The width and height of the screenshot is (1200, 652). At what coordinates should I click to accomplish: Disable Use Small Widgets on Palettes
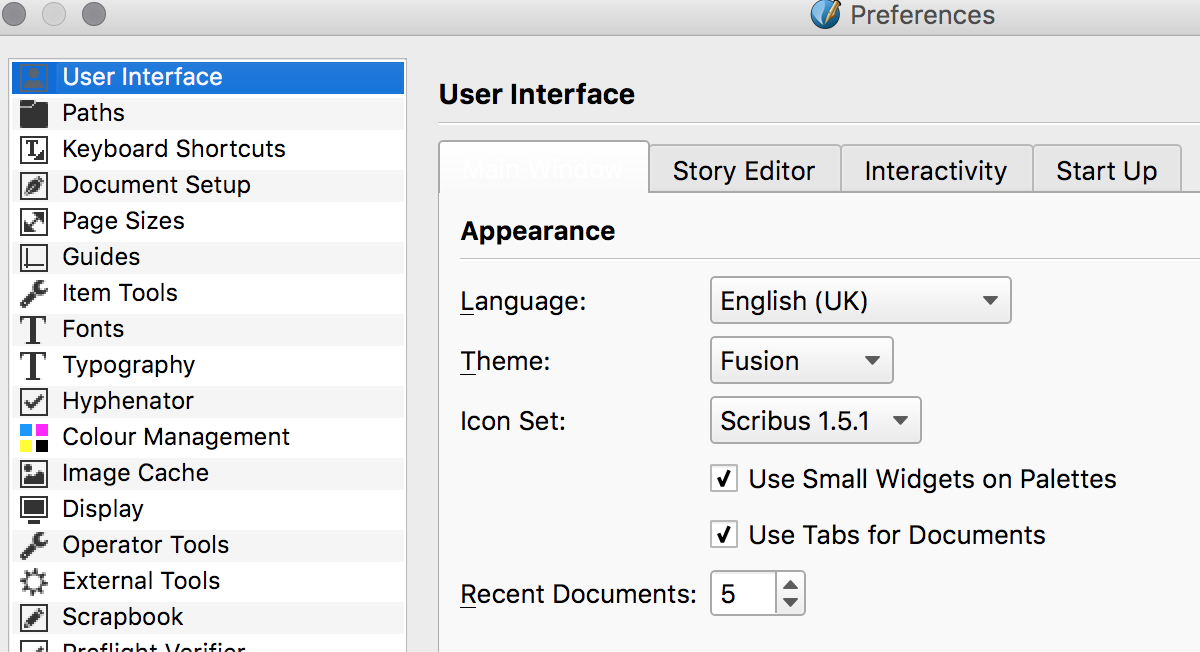(724, 479)
